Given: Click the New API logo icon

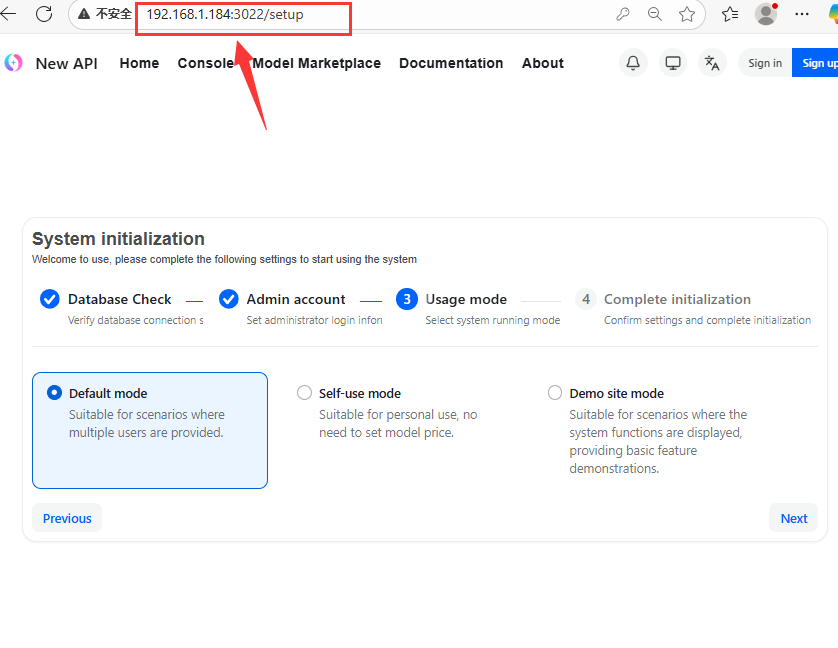Looking at the screenshot, I should [14, 63].
